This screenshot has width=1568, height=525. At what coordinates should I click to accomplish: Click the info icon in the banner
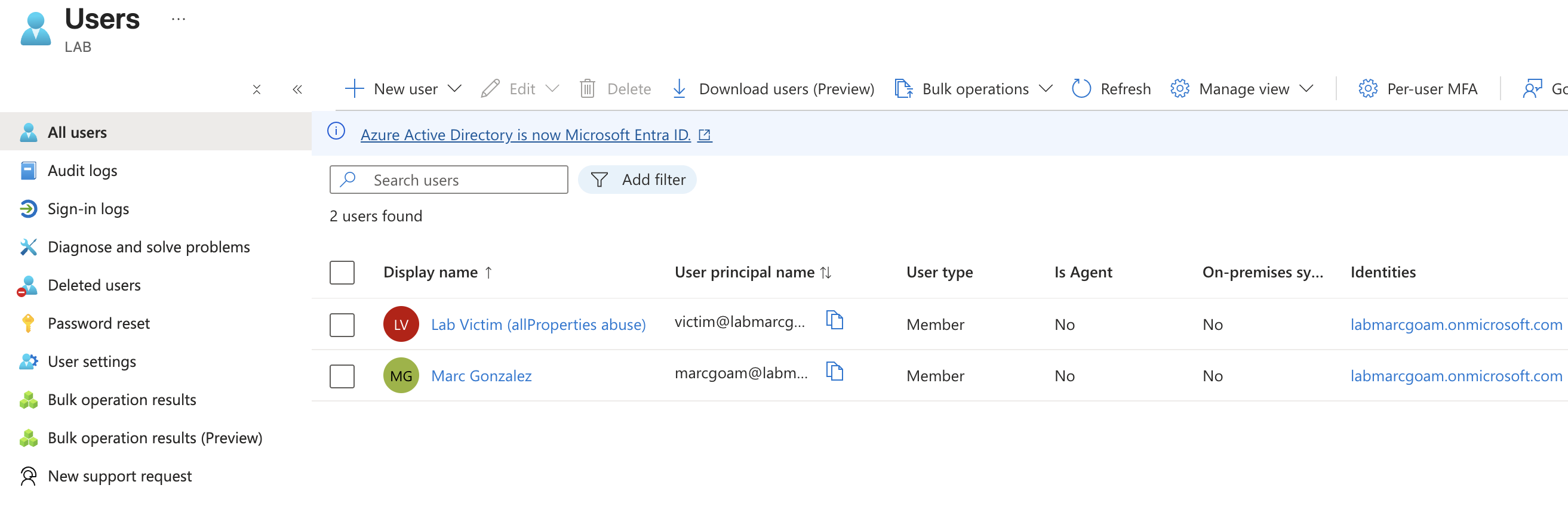pos(336,131)
